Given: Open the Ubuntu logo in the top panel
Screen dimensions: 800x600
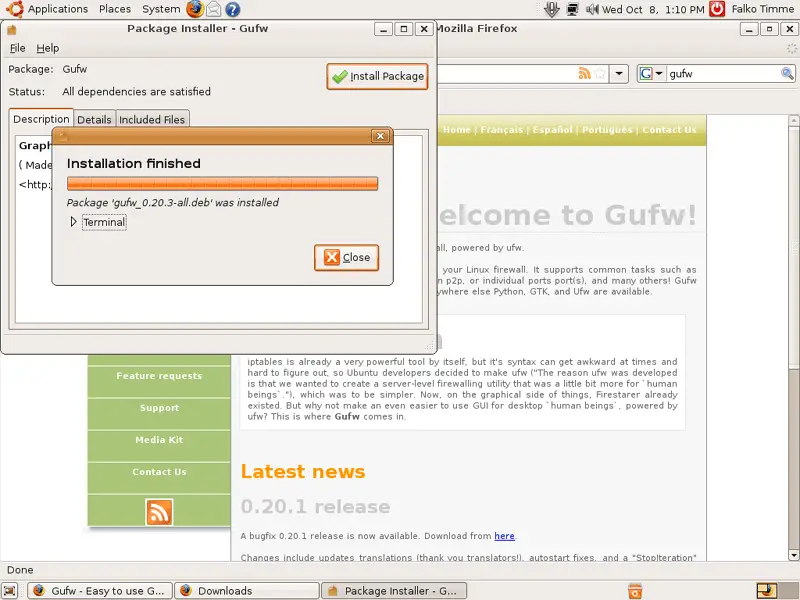Looking at the screenshot, I should point(14,9).
